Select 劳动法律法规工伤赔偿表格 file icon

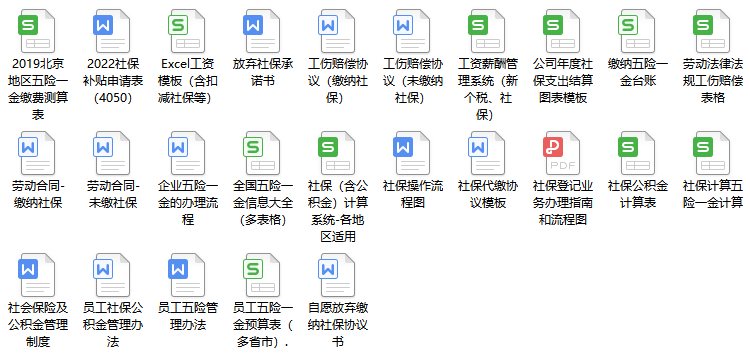click(x=713, y=32)
